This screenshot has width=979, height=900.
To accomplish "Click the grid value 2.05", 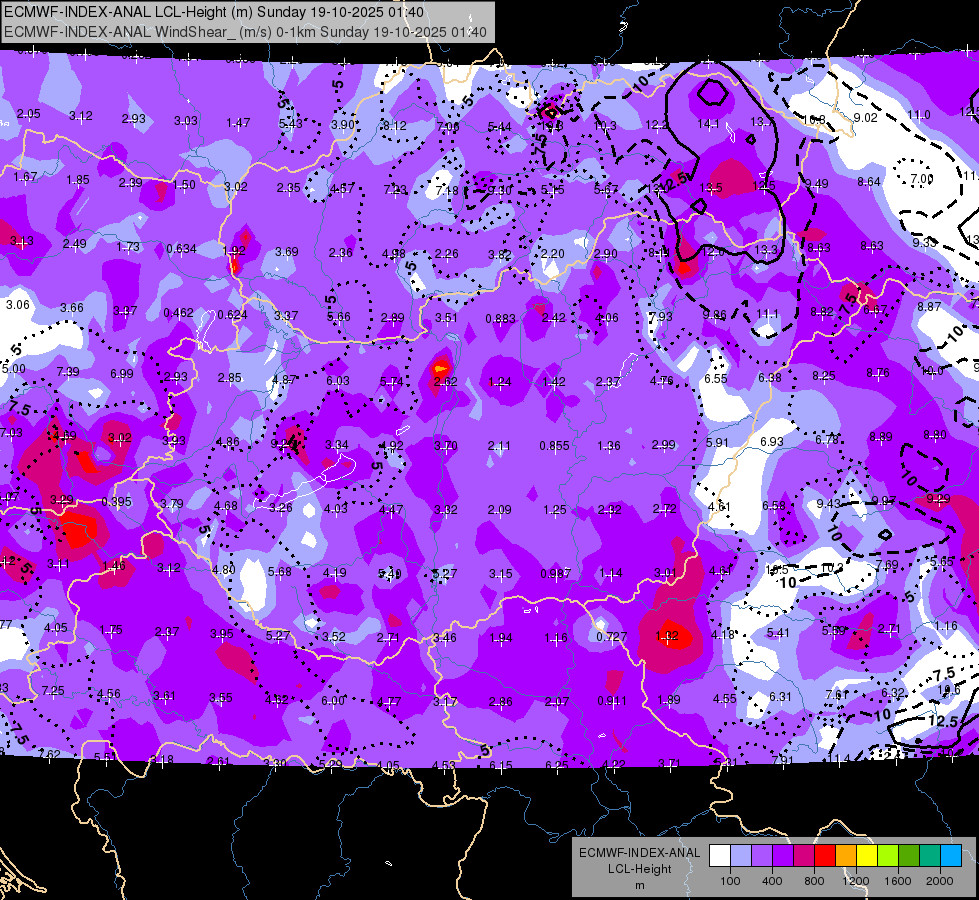I will [x=28, y=114].
